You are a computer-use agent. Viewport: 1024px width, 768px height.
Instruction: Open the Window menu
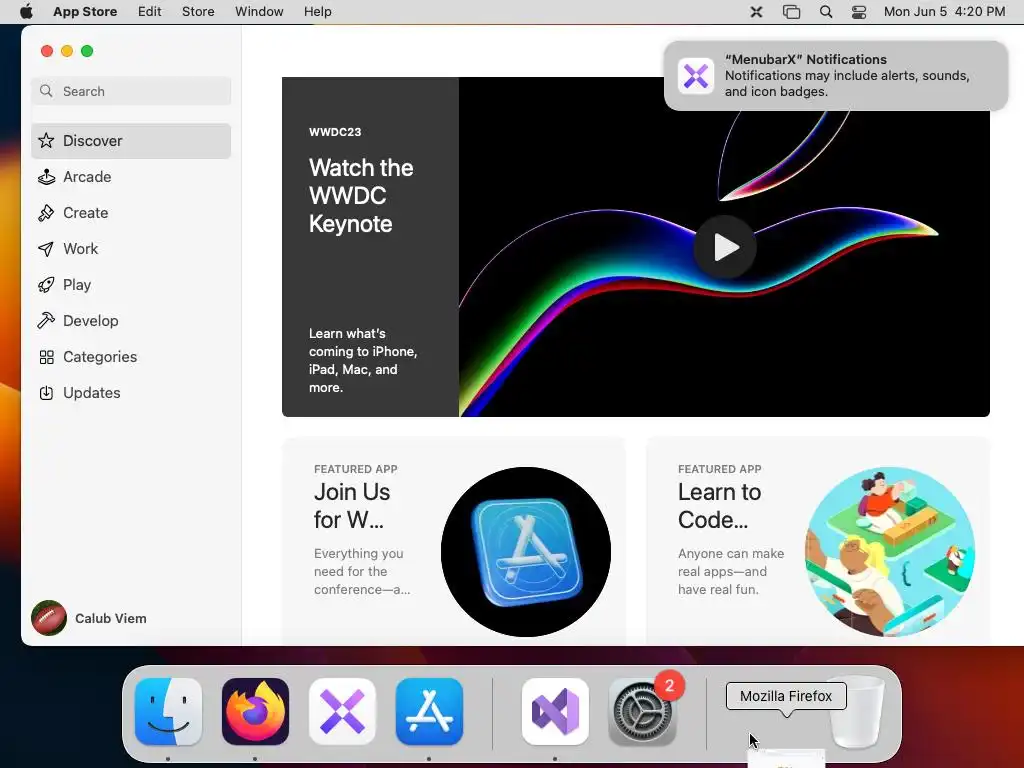click(x=259, y=12)
